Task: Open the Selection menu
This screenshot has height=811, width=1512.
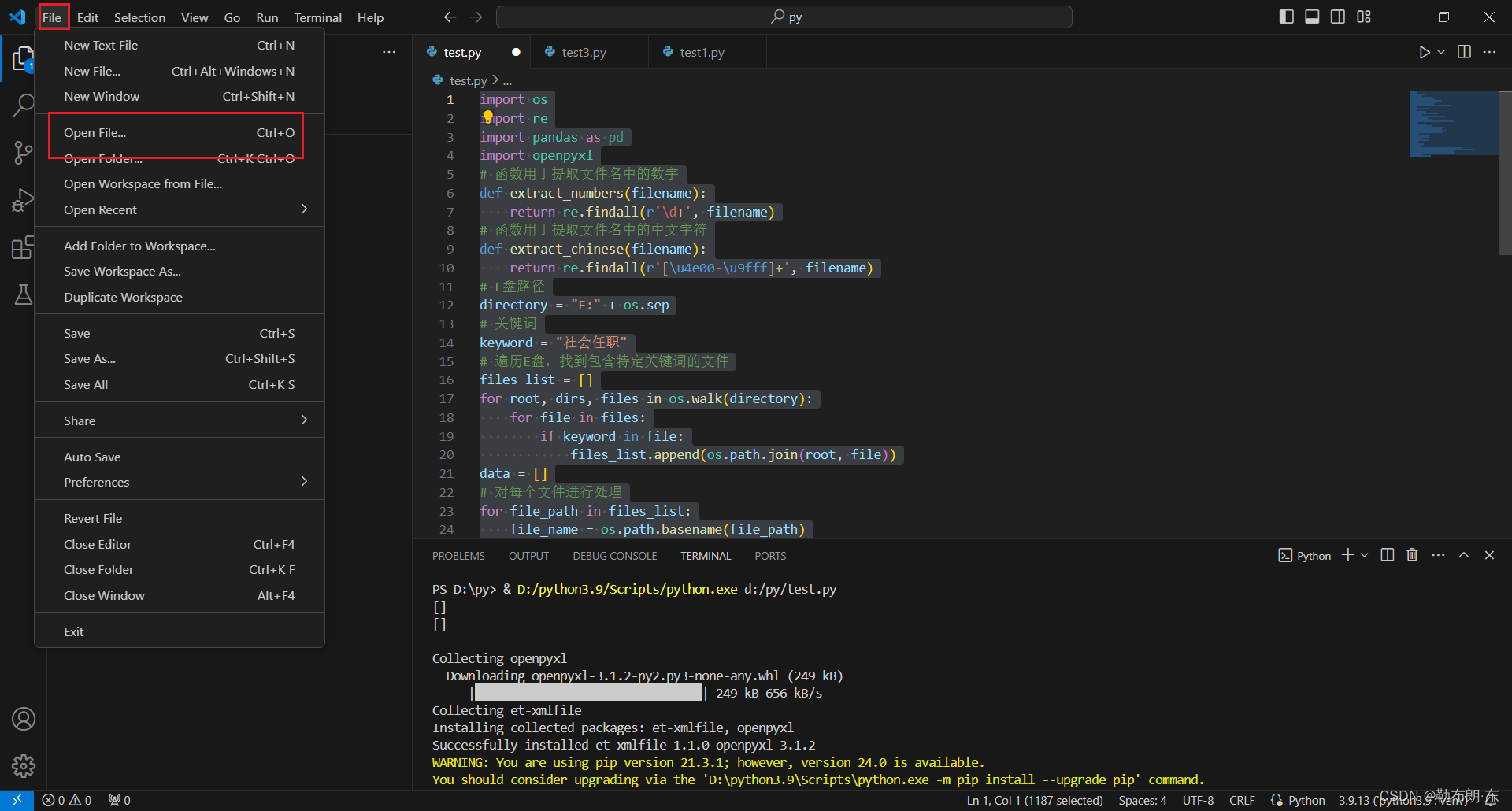Action: 139,17
